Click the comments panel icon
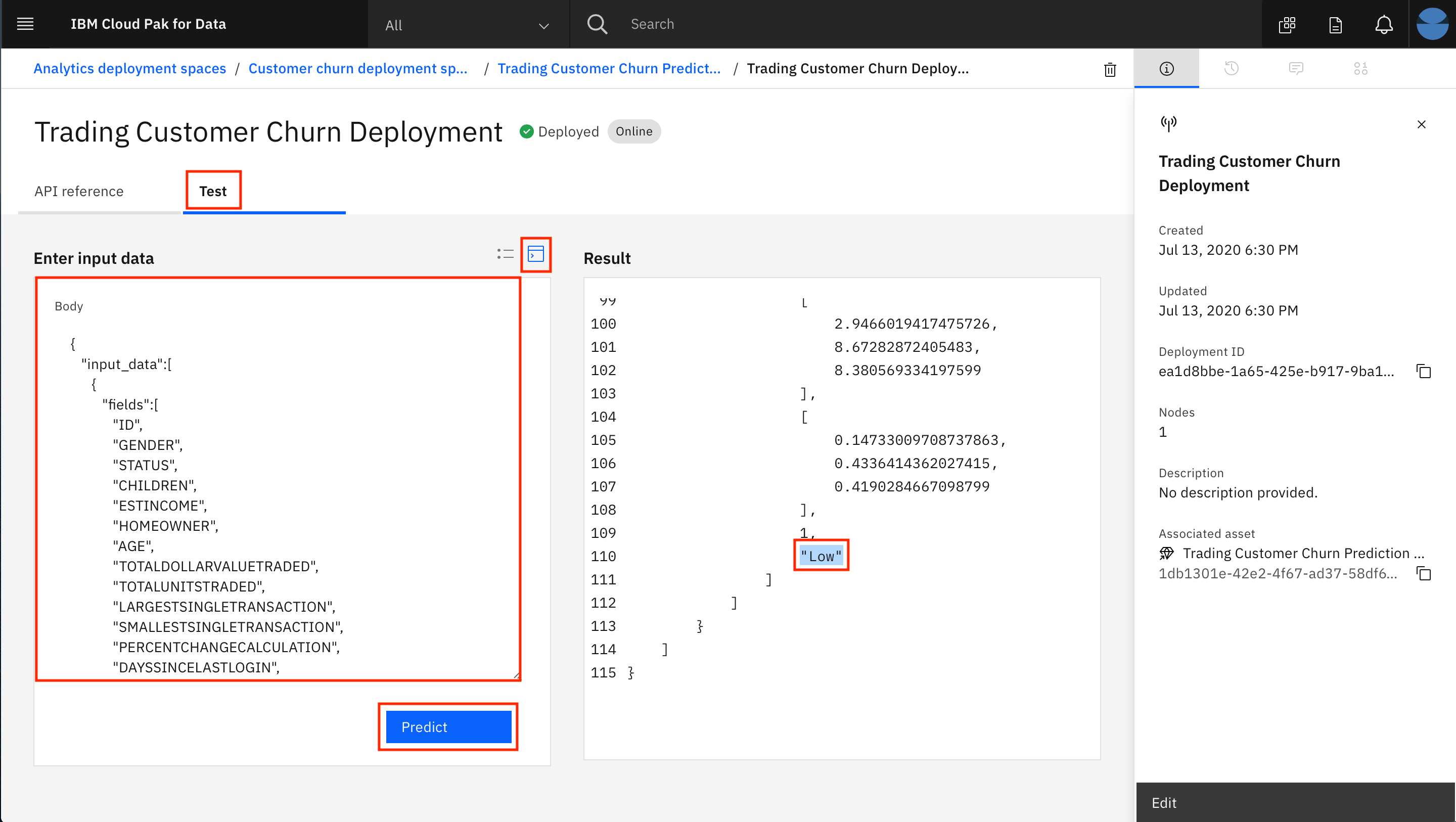This screenshot has width=1456, height=822. coord(1296,68)
